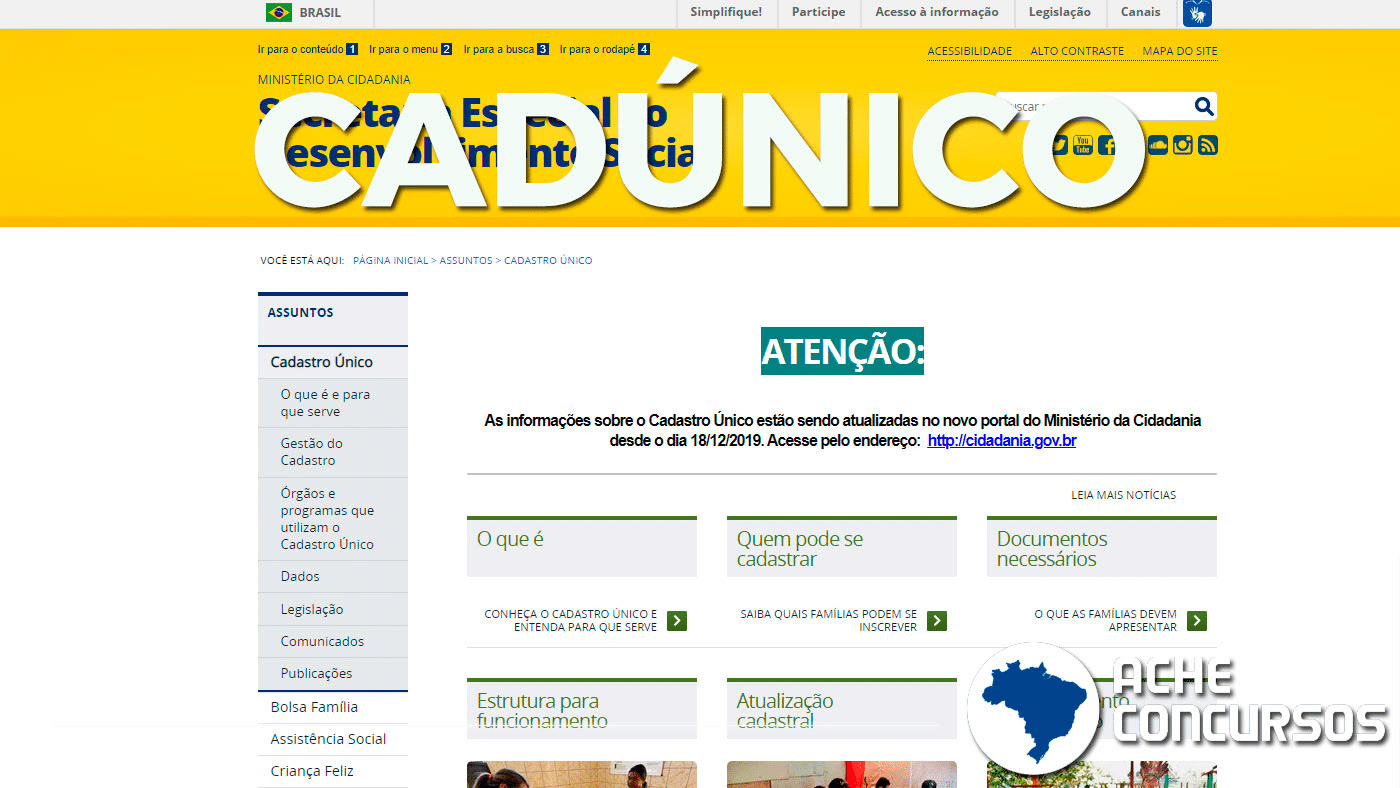
Task: Open Acesso à informação in top bar
Action: point(936,13)
